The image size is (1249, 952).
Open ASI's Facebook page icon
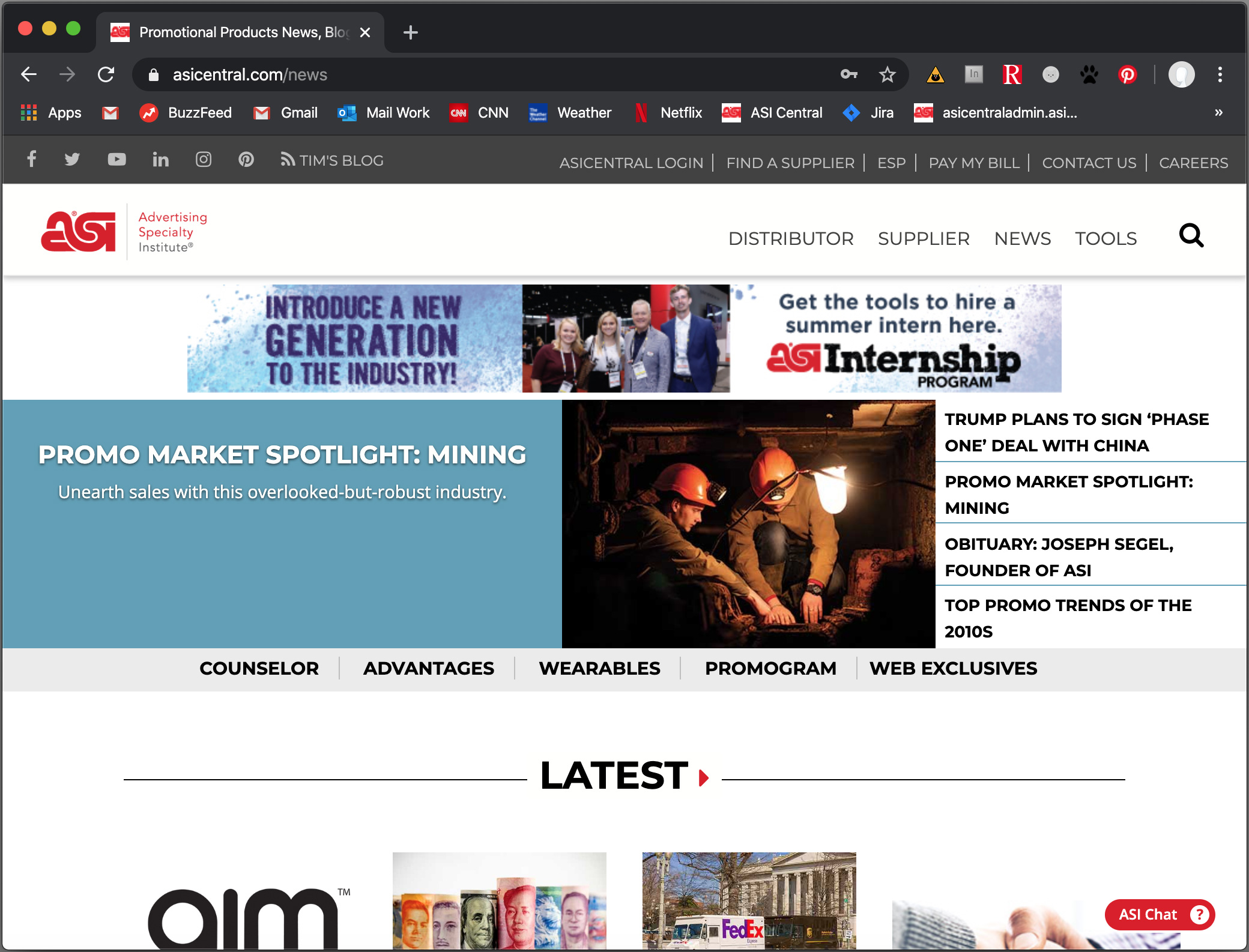point(32,159)
